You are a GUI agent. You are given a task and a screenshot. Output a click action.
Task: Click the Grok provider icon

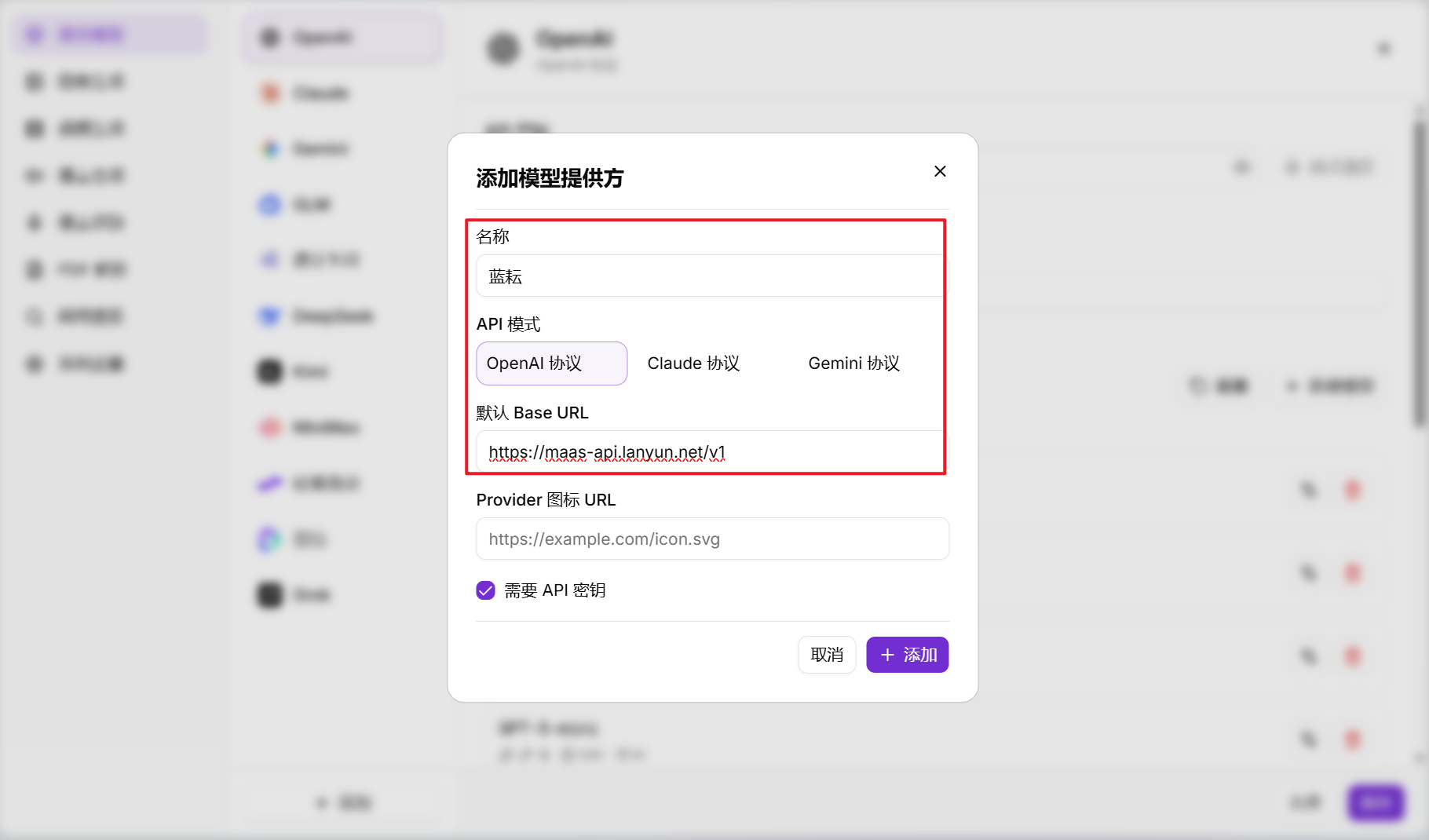[270, 595]
